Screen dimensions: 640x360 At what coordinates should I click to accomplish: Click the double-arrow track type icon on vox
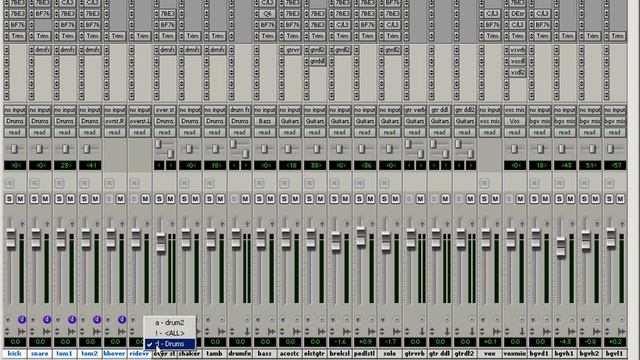pyautogui.click(x=497, y=331)
